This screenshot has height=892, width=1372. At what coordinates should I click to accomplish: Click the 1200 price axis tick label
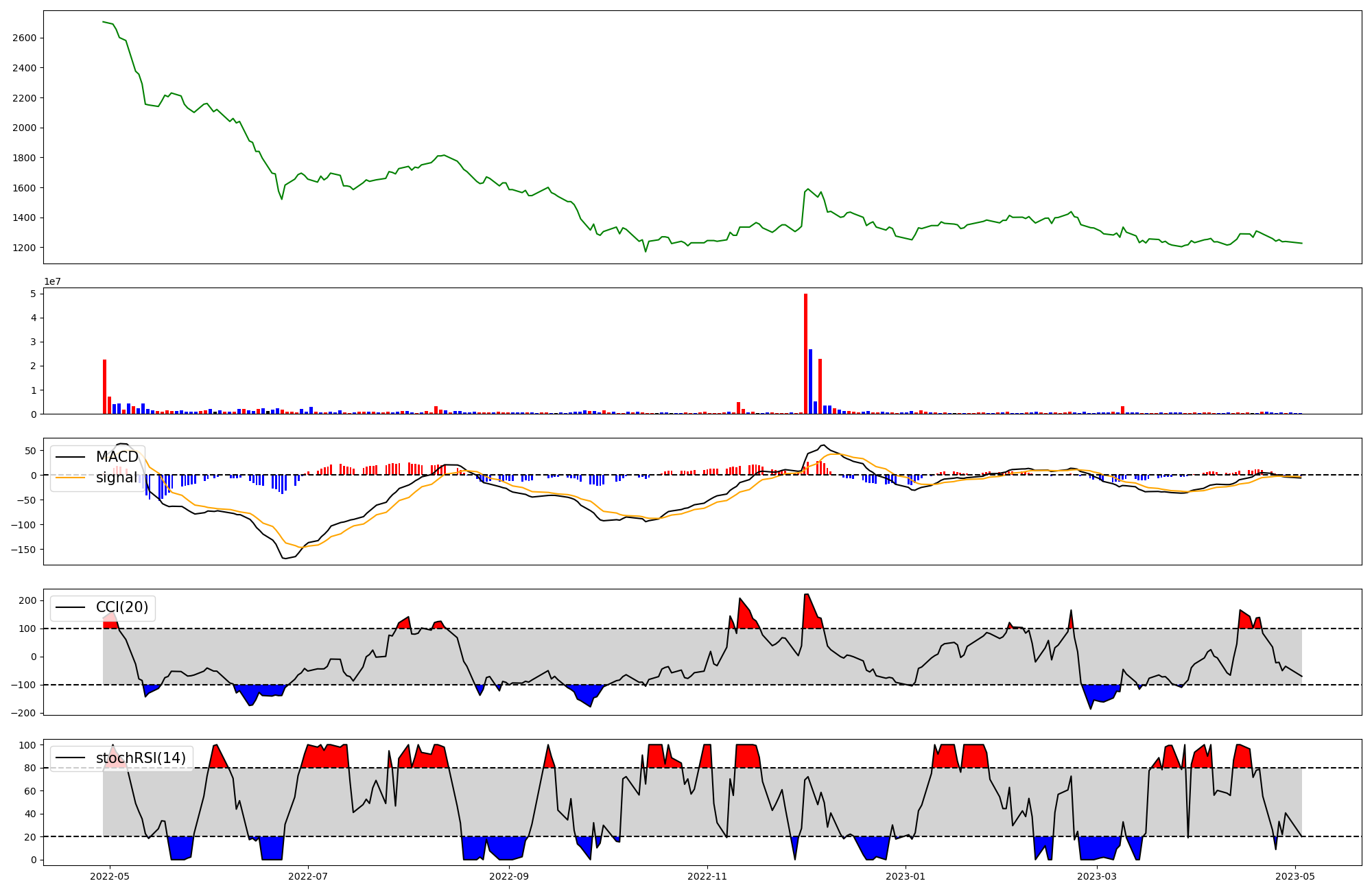(24, 248)
